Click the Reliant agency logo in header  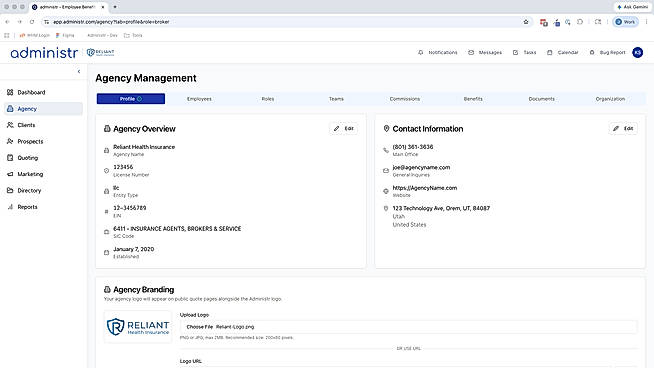click(x=100, y=53)
